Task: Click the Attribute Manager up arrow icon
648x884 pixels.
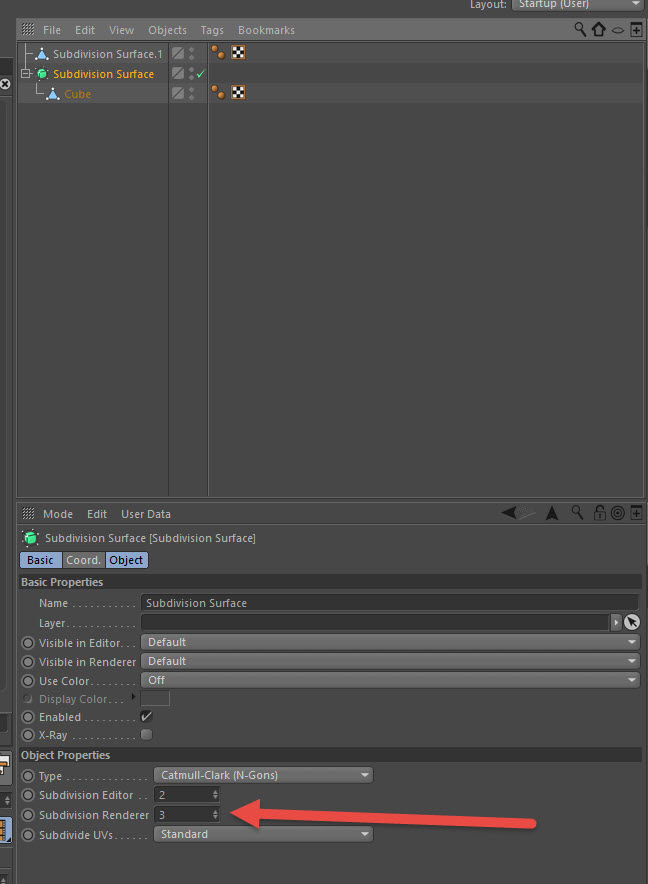Action: pyautogui.click(x=552, y=513)
